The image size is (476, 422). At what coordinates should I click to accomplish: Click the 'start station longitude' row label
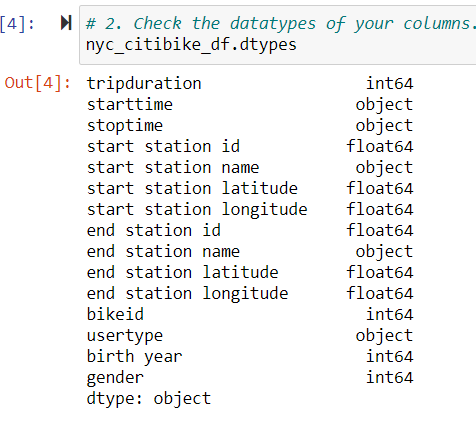197,210
